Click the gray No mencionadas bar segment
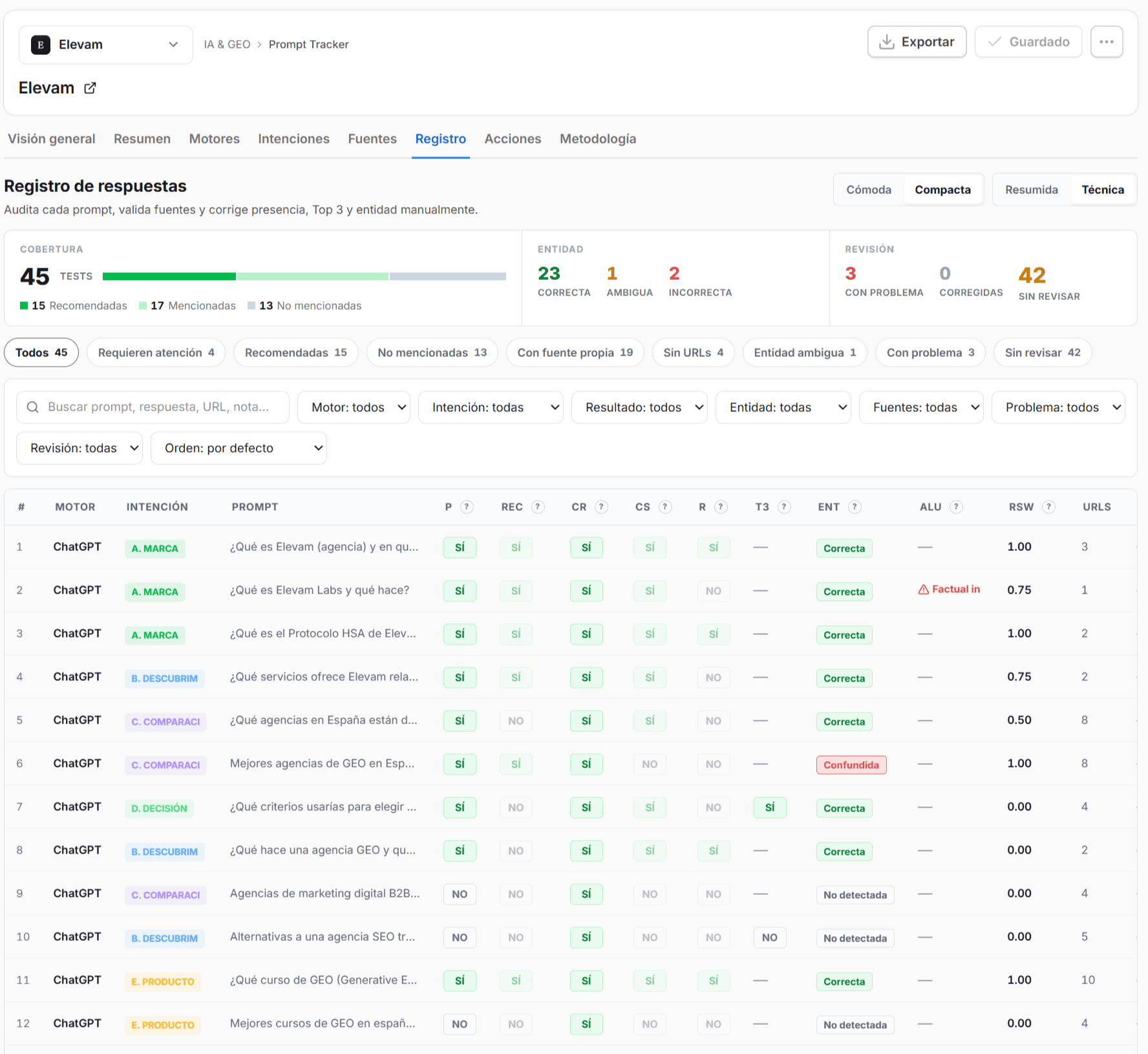The width and height of the screenshot is (1148, 1054). point(448,277)
